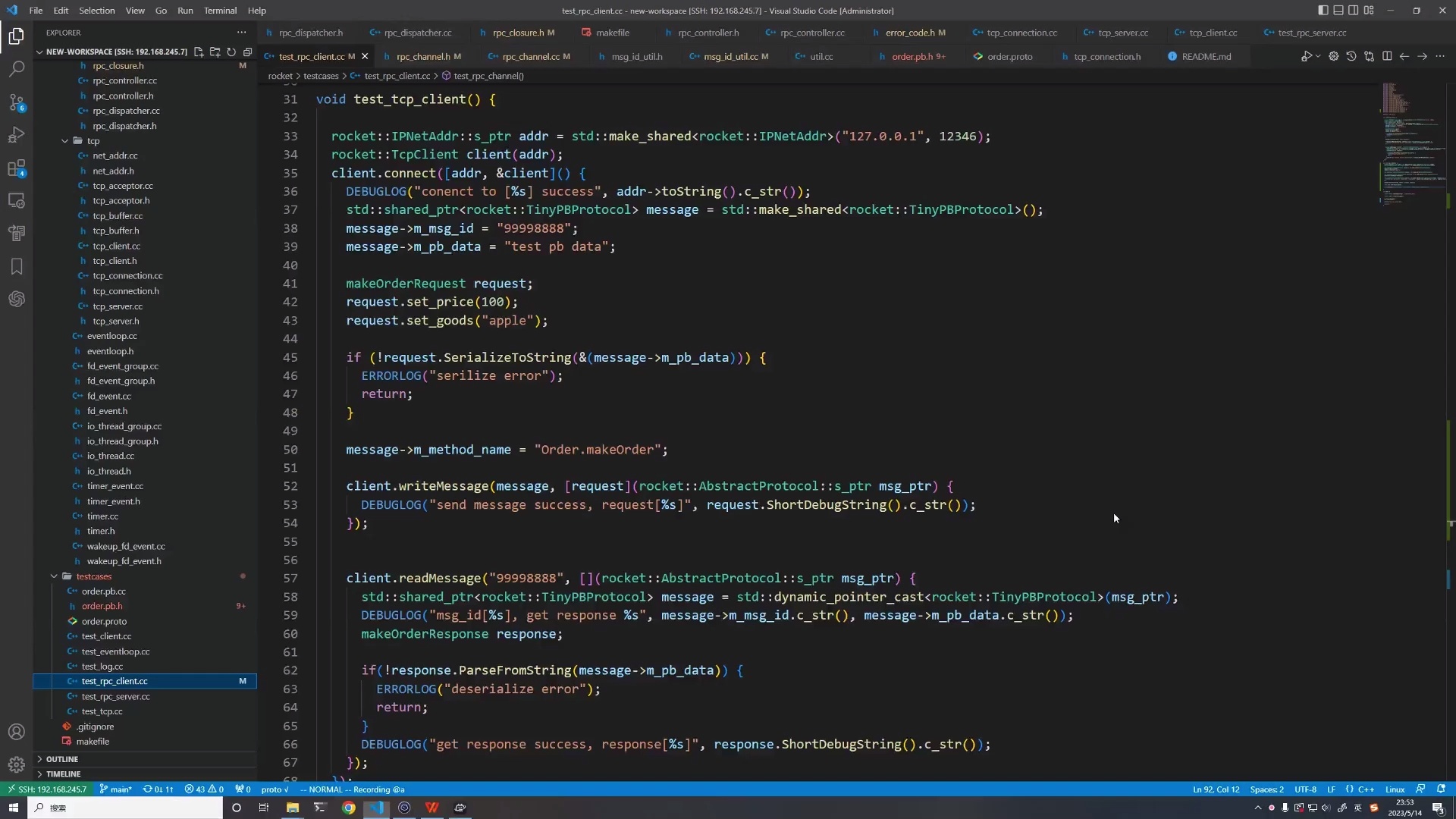Select the Accounts icon at the activity bar bottom

pyautogui.click(x=17, y=731)
